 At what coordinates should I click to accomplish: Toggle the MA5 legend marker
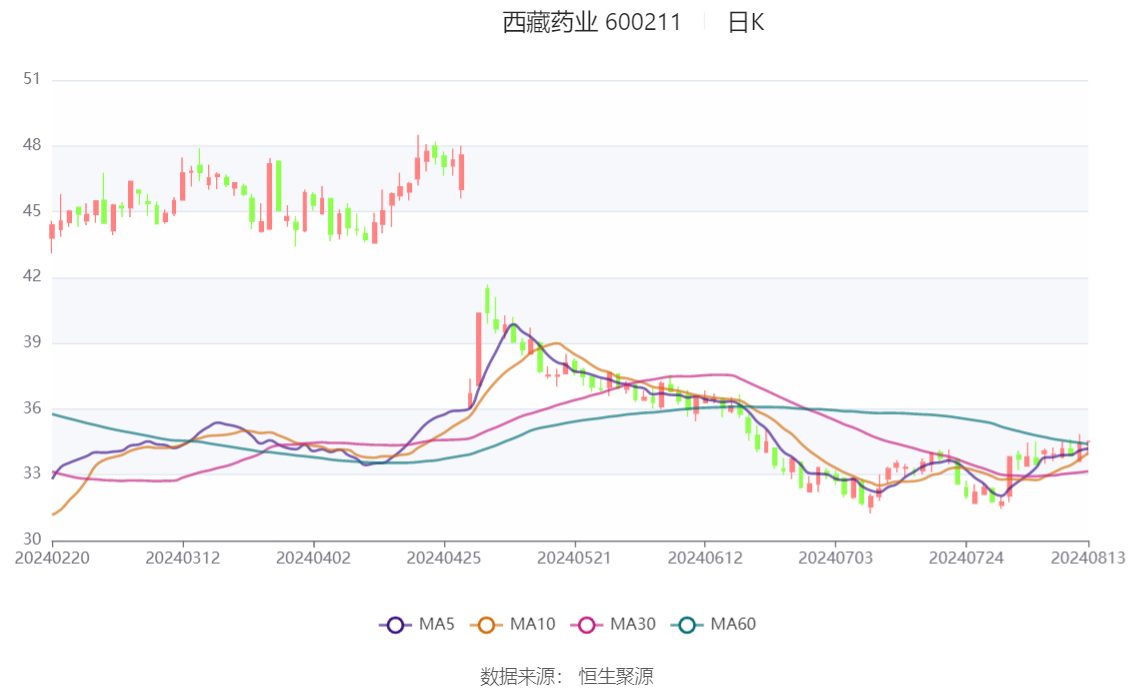(395, 625)
